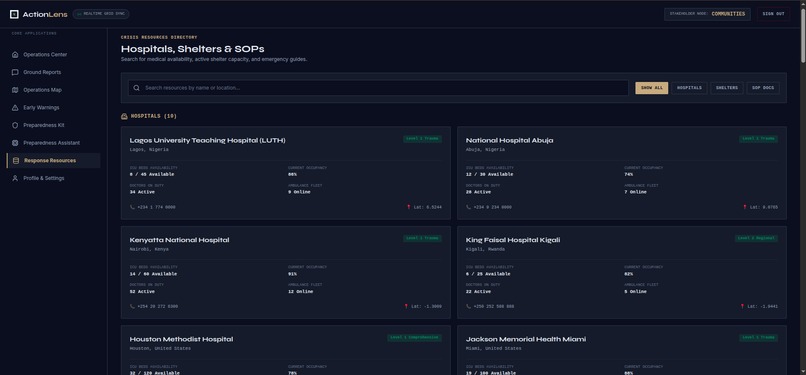Select the Show All filter
806x375 pixels.
[x=652, y=88]
